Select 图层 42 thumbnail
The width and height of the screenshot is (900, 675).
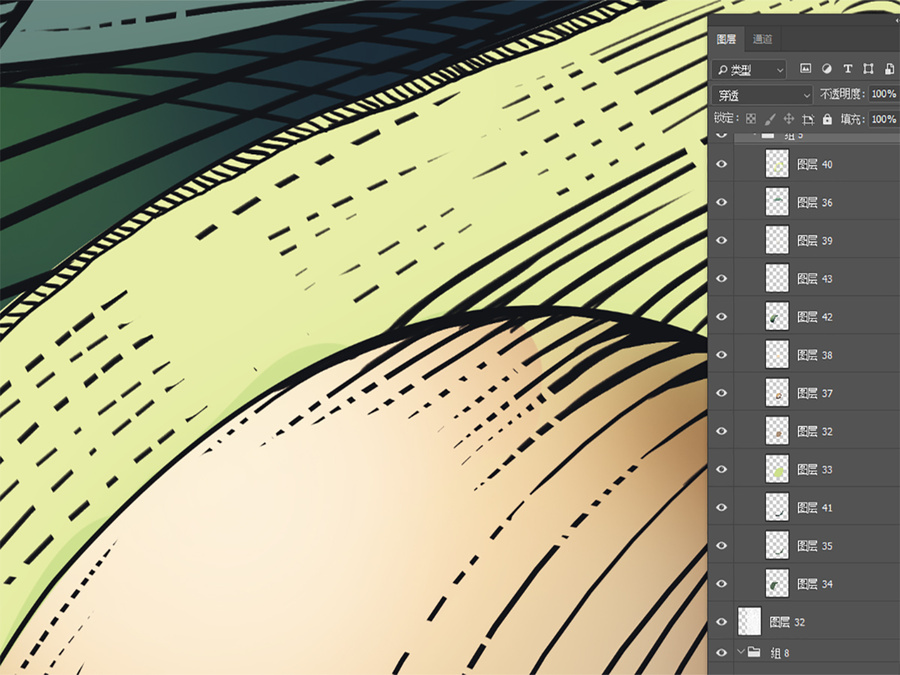(x=777, y=317)
